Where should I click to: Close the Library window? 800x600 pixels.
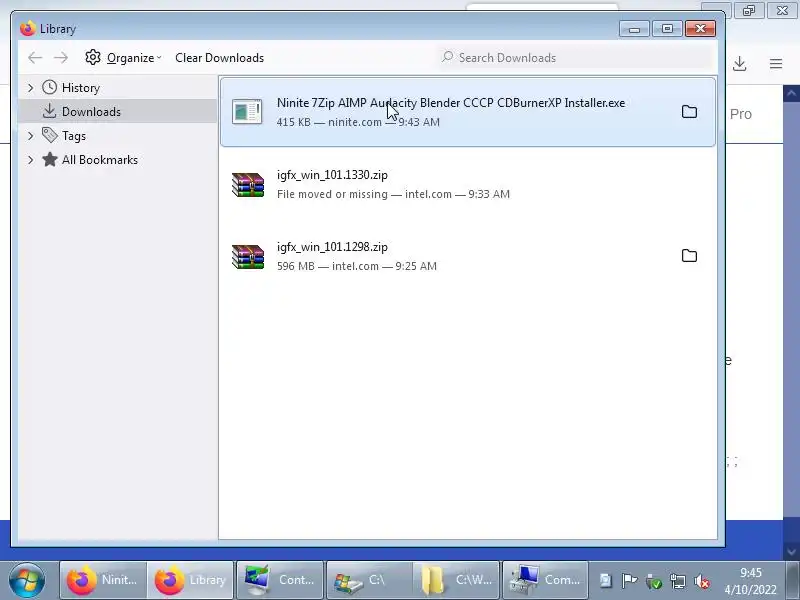(700, 29)
